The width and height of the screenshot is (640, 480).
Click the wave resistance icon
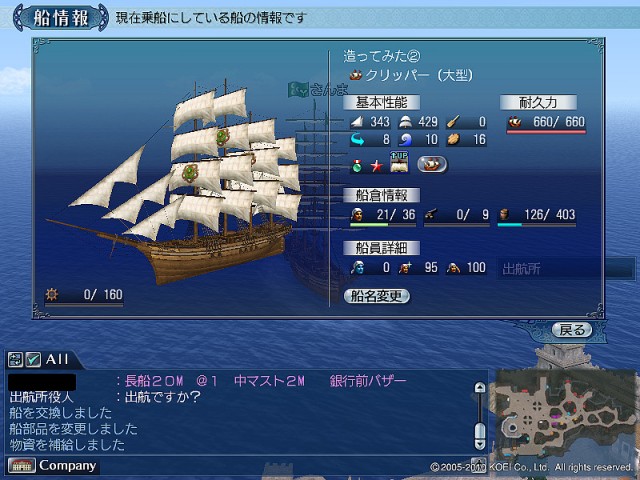405,140
